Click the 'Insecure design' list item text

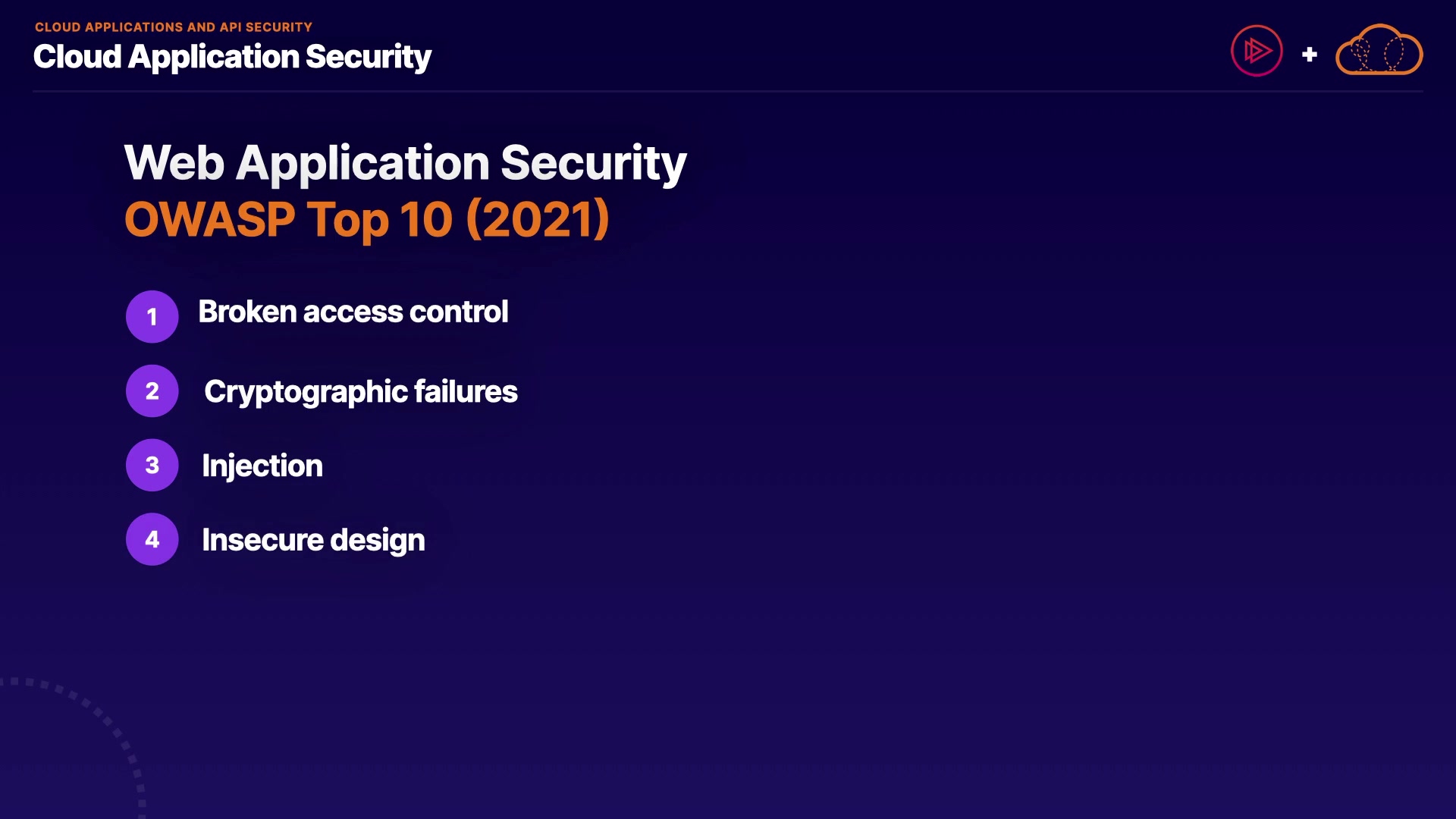(313, 540)
